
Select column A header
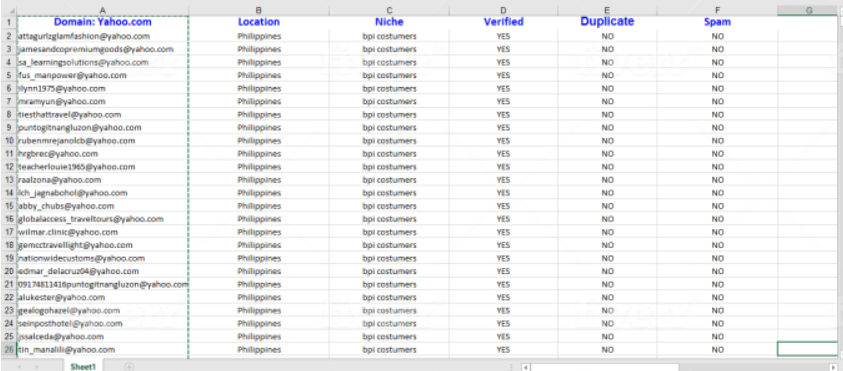pyautogui.click(x=103, y=10)
